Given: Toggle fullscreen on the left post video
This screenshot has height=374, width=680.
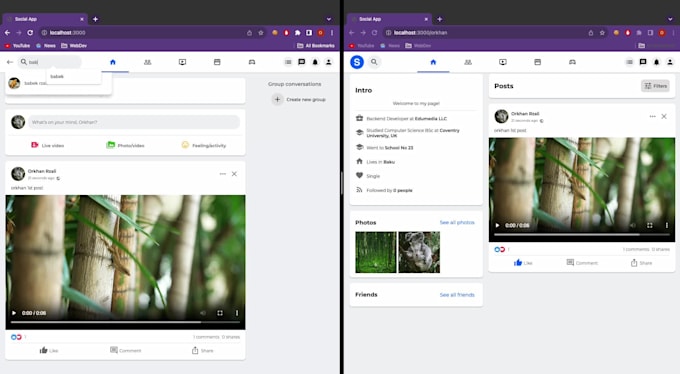Looking at the screenshot, I should point(220,313).
